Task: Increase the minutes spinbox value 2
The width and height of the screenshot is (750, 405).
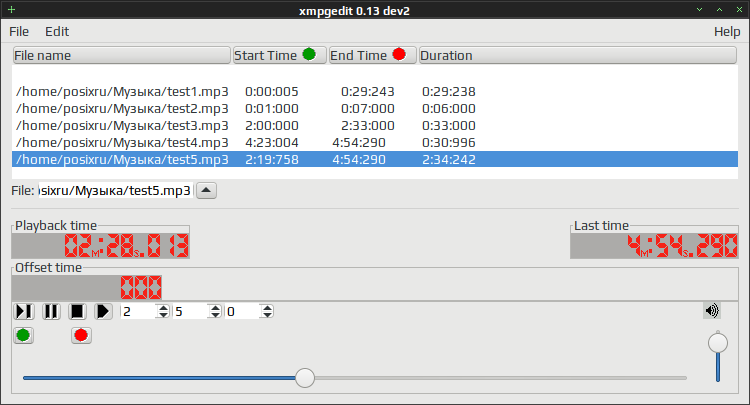Action: click(164, 308)
